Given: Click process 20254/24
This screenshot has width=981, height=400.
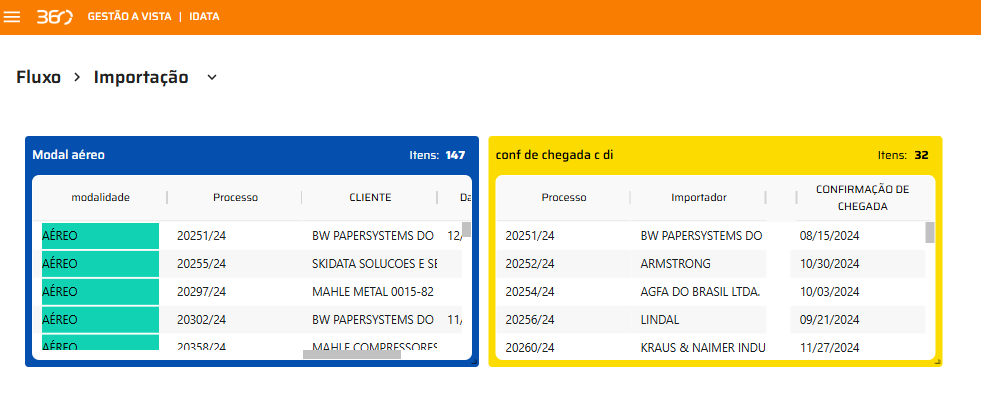Looking at the screenshot, I should click(x=530, y=292).
